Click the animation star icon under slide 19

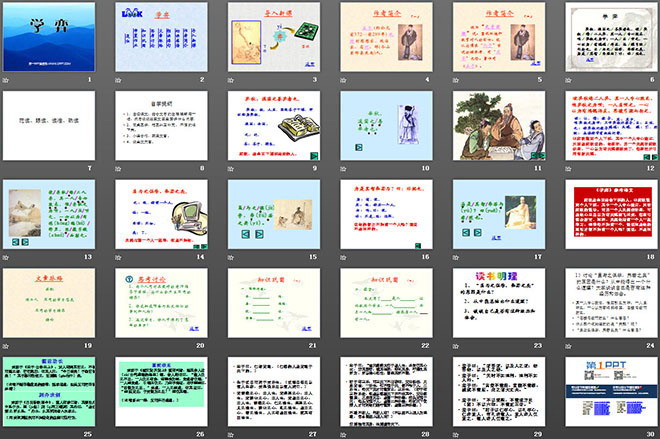click(5, 346)
